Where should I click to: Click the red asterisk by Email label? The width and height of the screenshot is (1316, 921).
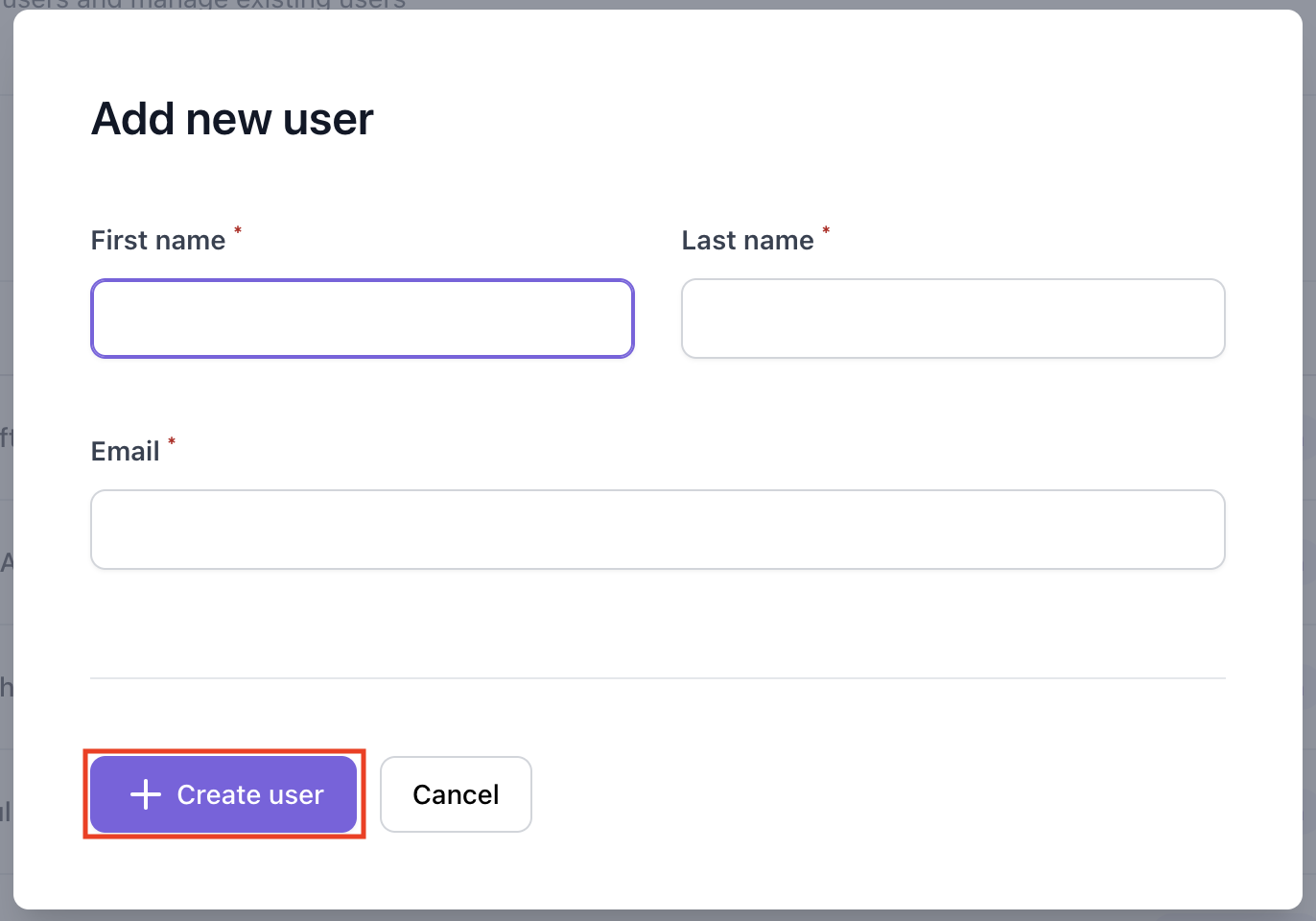172,441
